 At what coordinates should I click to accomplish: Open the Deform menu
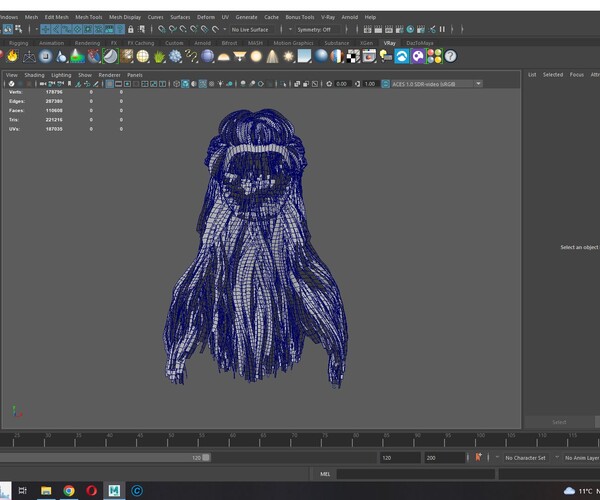tap(206, 17)
